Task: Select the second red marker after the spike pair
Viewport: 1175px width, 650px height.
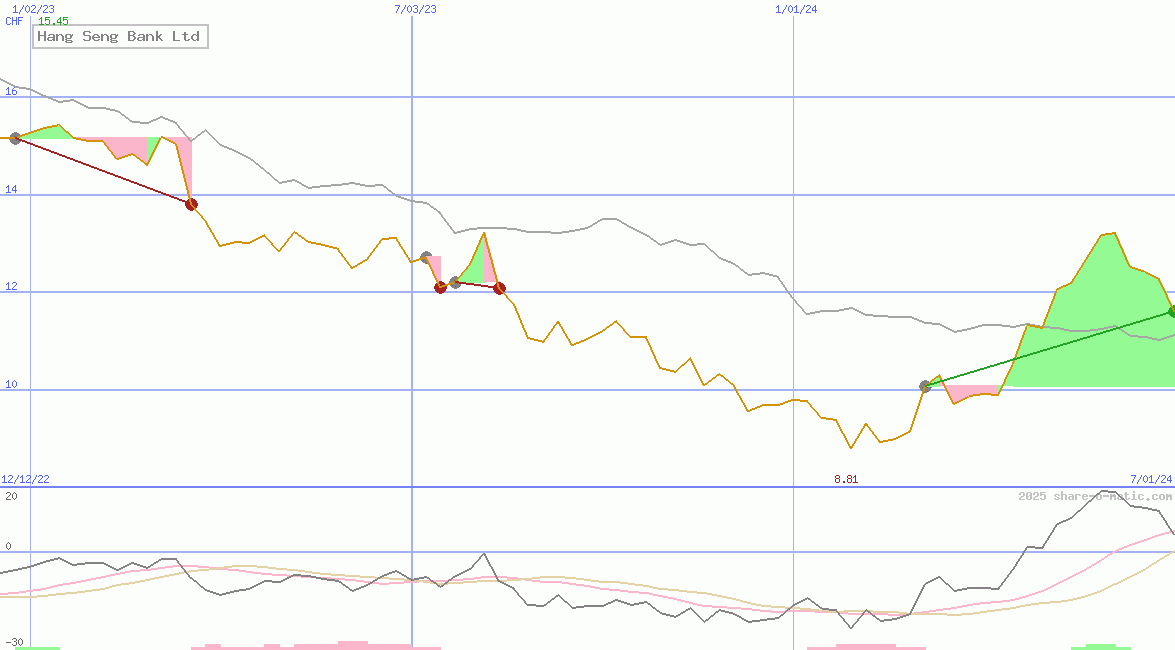Action: (500, 287)
